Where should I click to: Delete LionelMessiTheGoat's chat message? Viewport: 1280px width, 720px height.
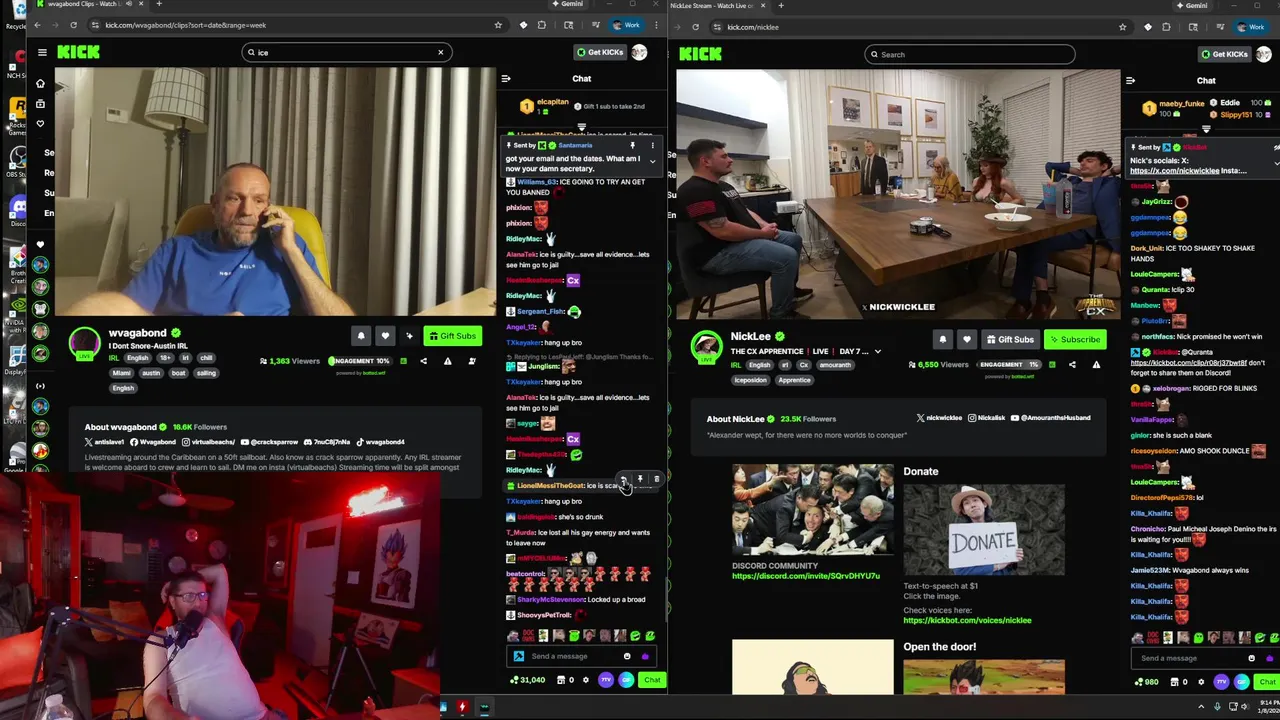[656, 480]
